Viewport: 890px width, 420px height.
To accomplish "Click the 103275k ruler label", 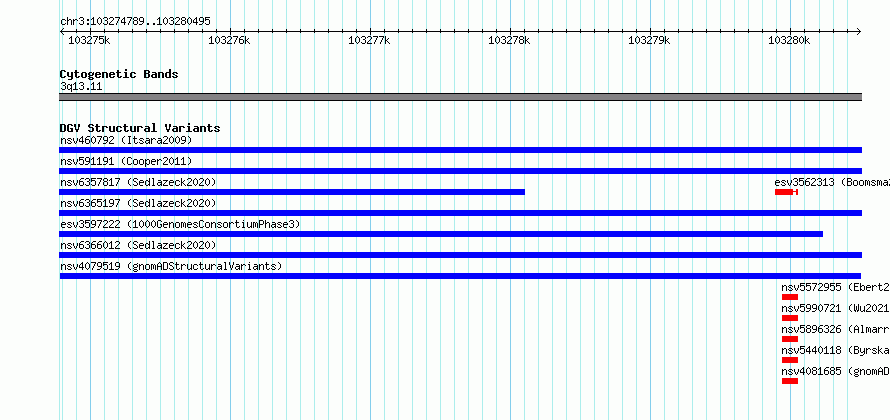I will tap(89, 40).
